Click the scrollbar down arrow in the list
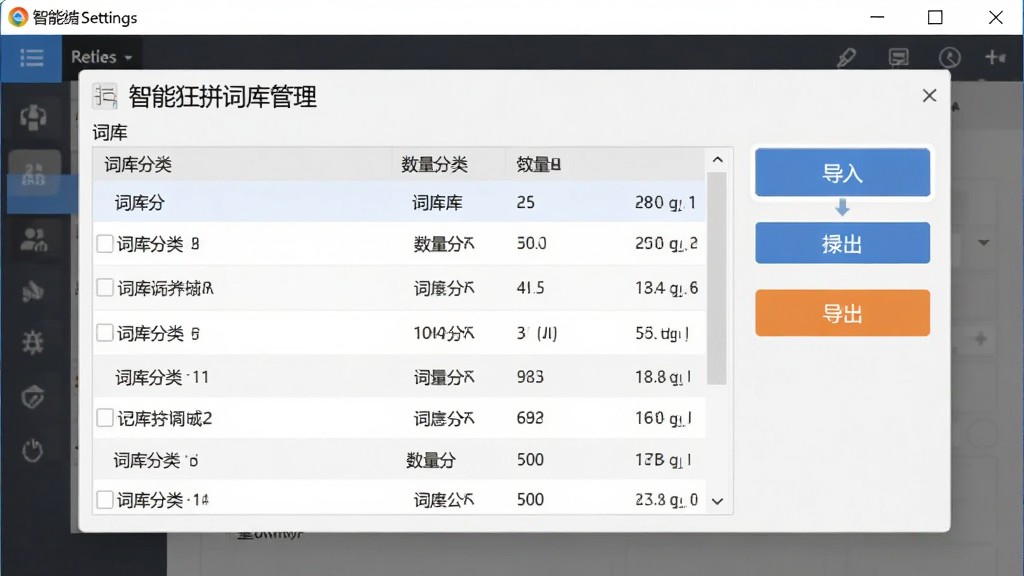The image size is (1024, 576). pos(718,502)
